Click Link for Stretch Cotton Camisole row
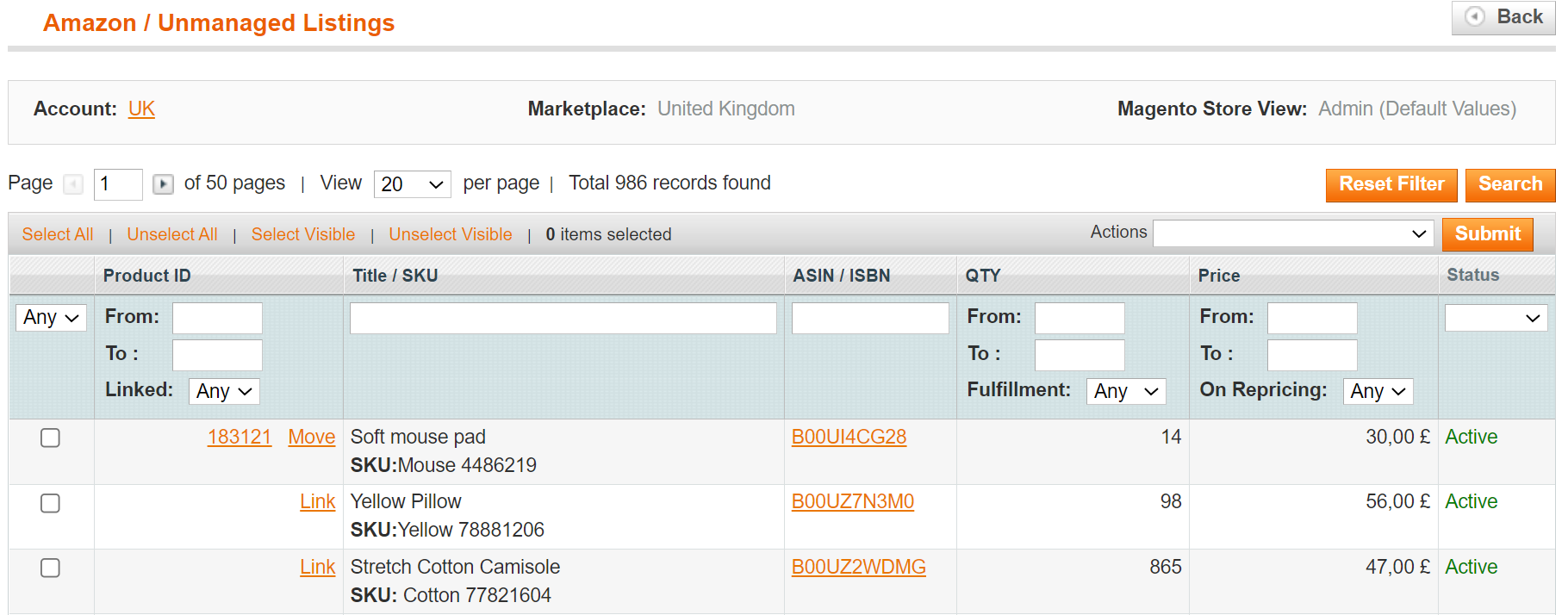 (x=318, y=567)
